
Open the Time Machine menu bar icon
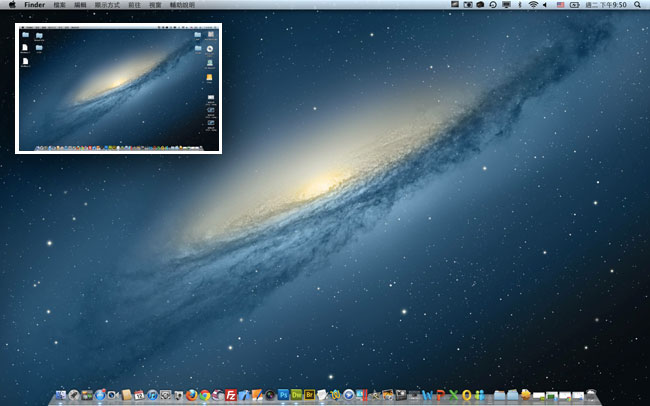(x=493, y=5)
